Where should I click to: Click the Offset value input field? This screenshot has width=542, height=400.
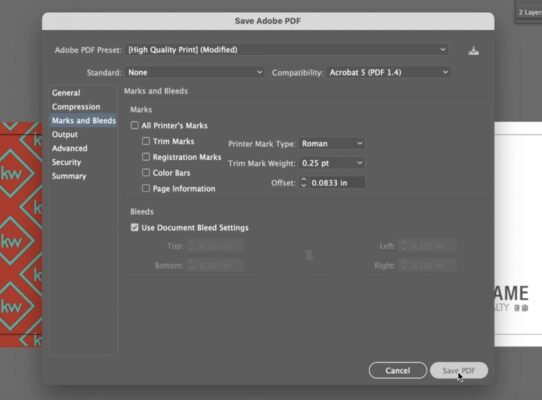coord(337,183)
